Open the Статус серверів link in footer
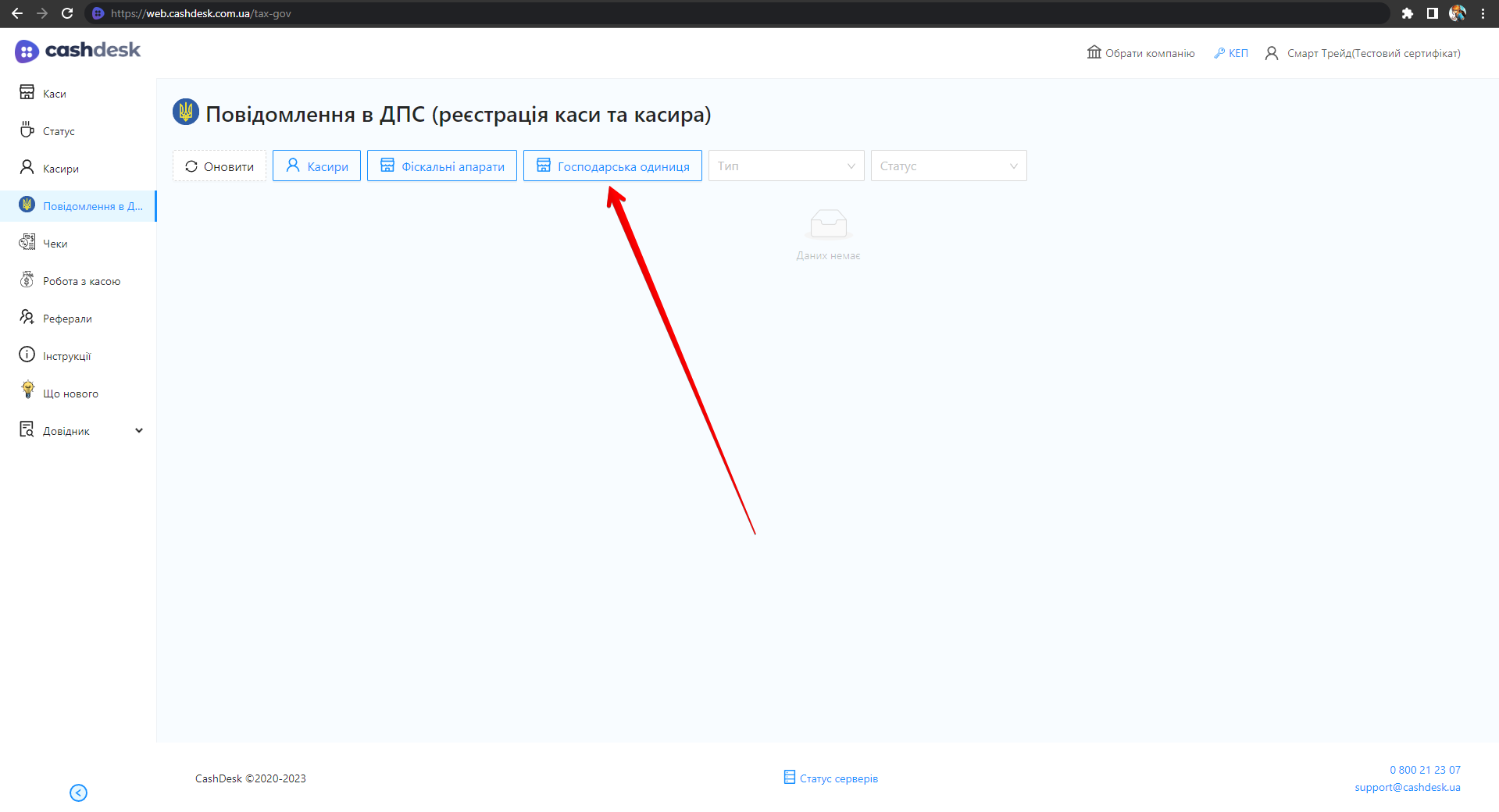Viewport: 1499px width, 812px height. pyautogui.click(x=831, y=778)
